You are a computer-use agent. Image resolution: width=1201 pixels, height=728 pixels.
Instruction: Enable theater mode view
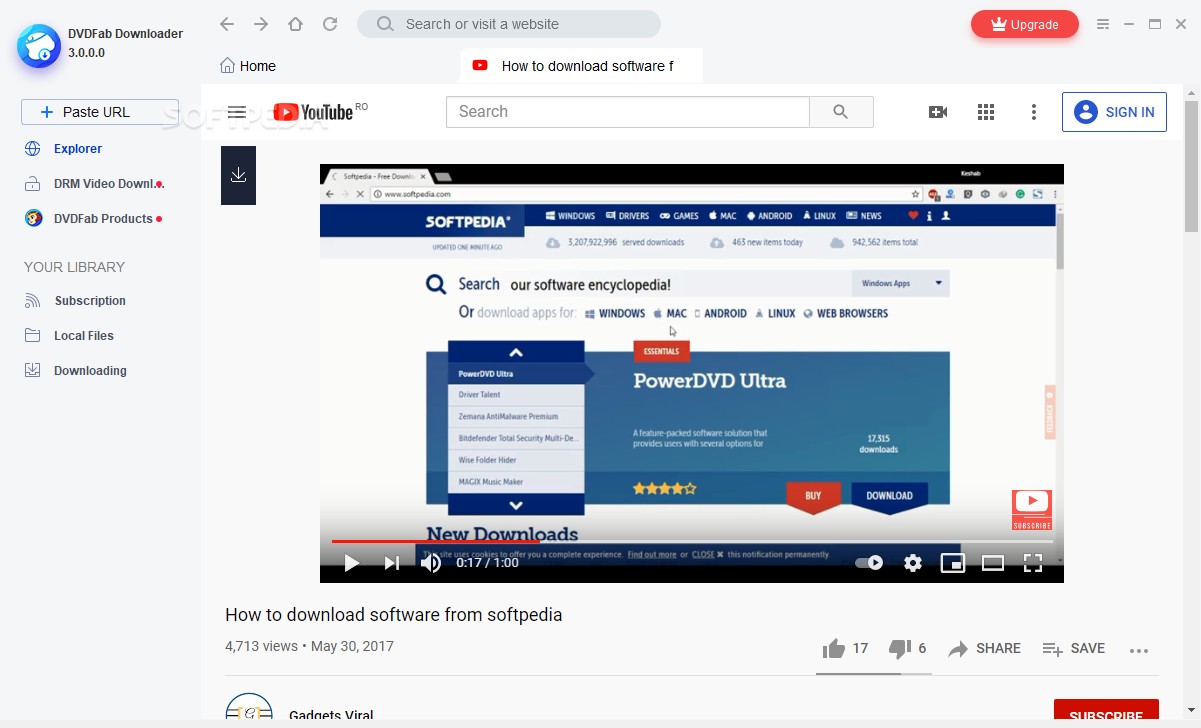[993, 563]
